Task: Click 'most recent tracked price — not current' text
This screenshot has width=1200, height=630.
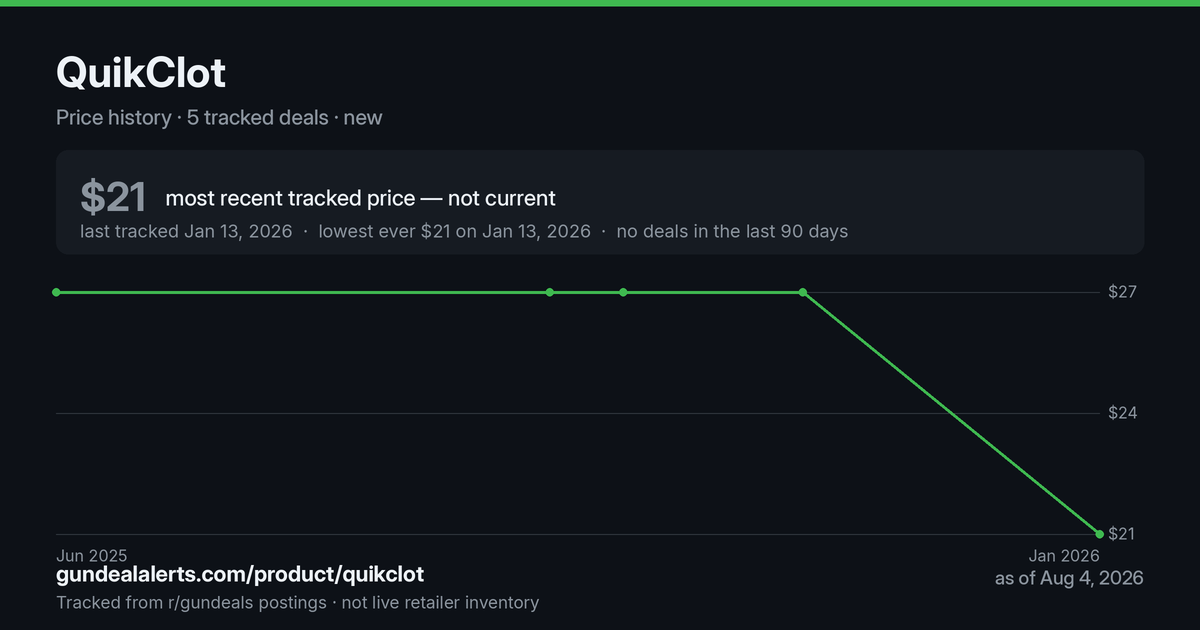Action: pyautogui.click(x=360, y=198)
